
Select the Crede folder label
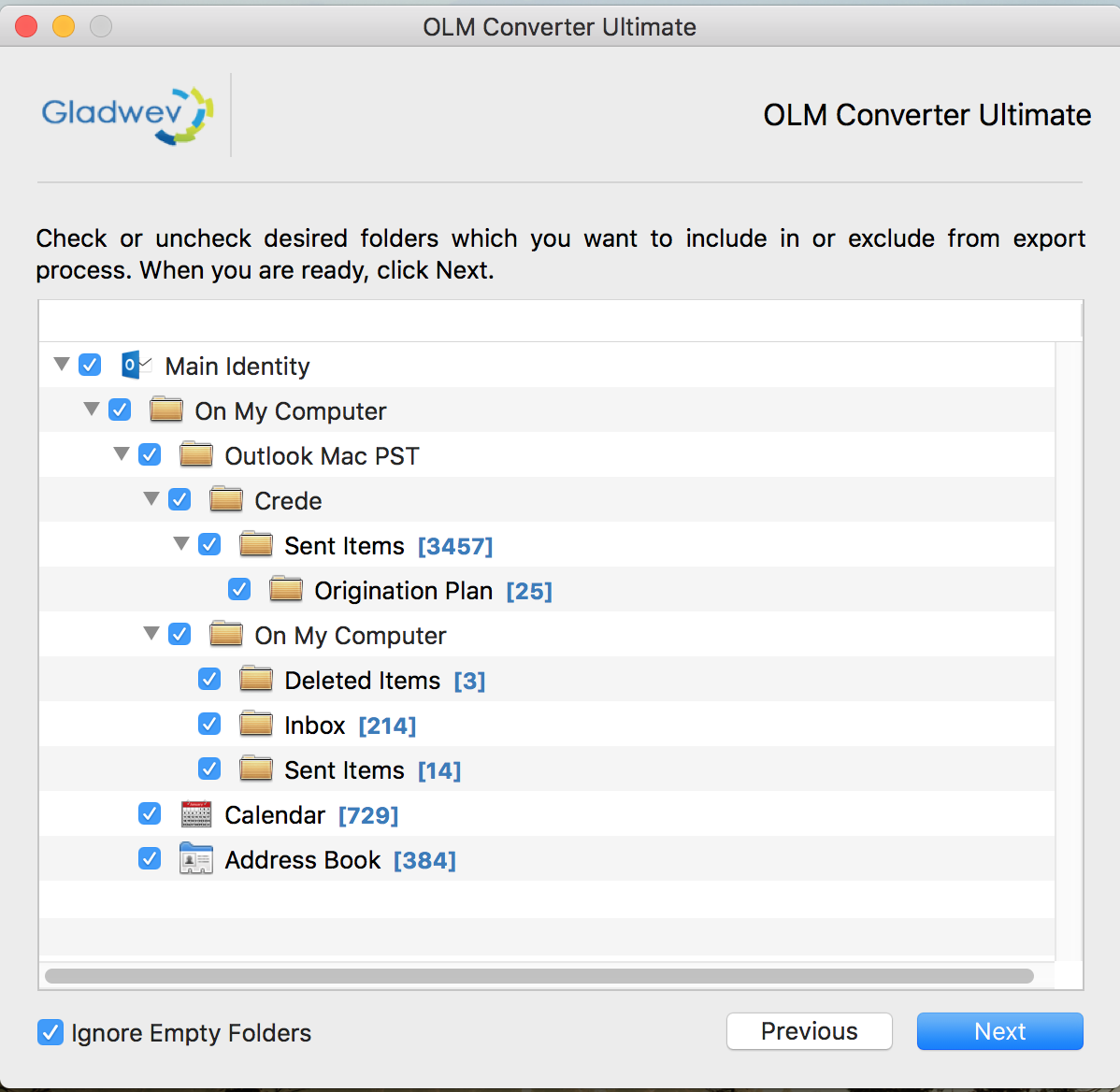pos(288,500)
